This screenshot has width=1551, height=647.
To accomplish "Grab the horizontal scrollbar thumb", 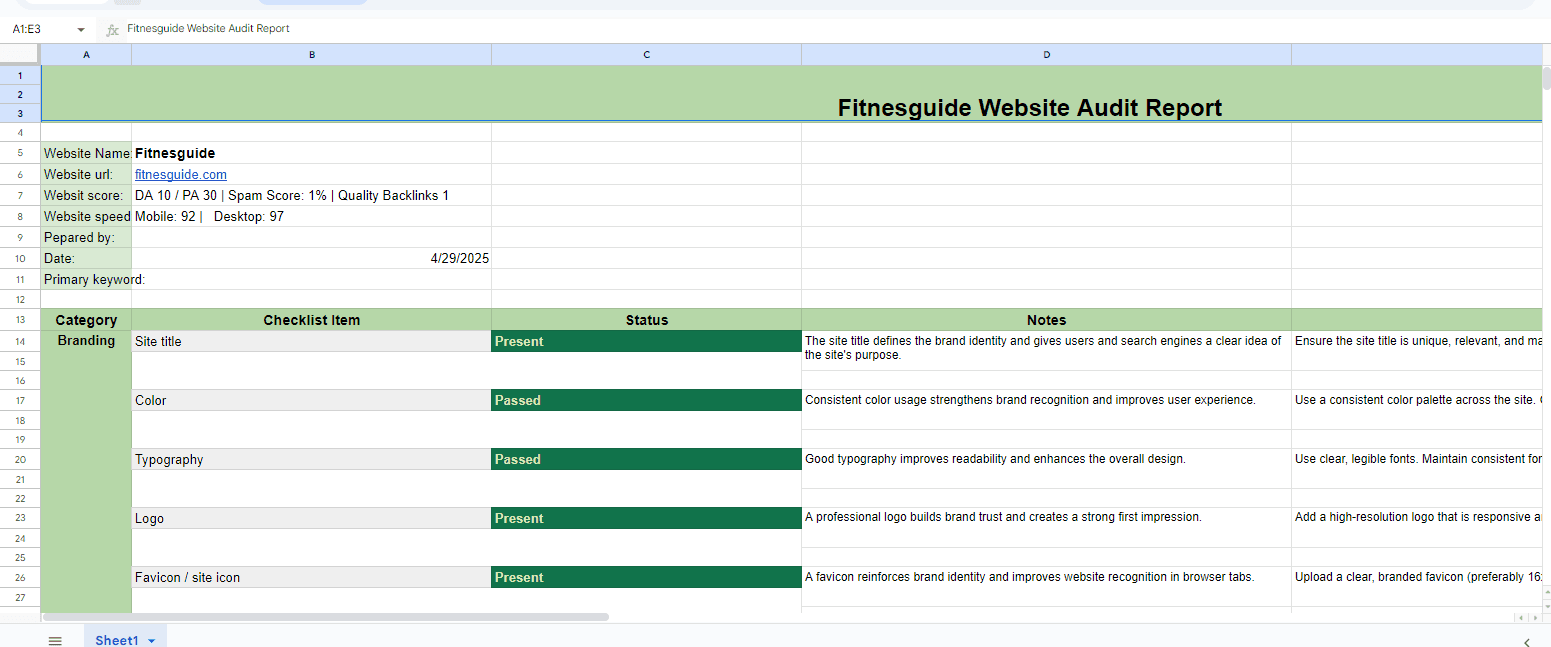I will (x=326, y=617).
